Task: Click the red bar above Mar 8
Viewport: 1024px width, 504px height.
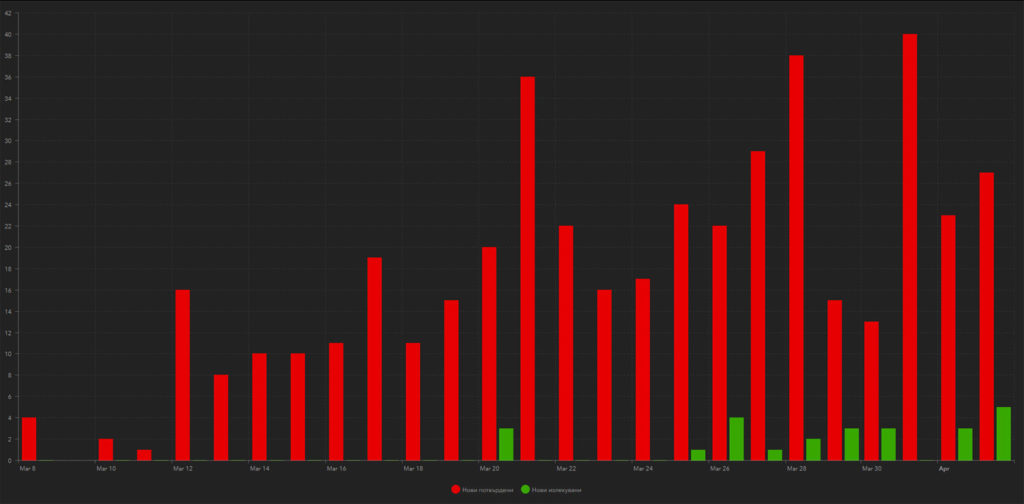Action: [29, 439]
